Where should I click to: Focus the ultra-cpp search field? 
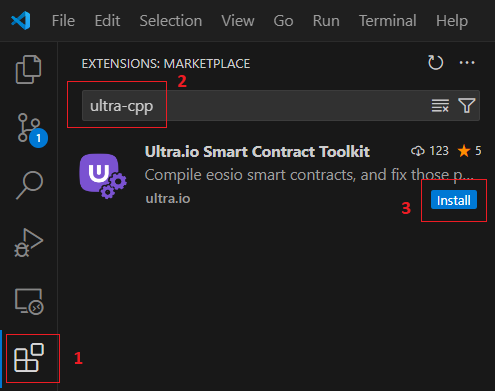click(x=281, y=106)
